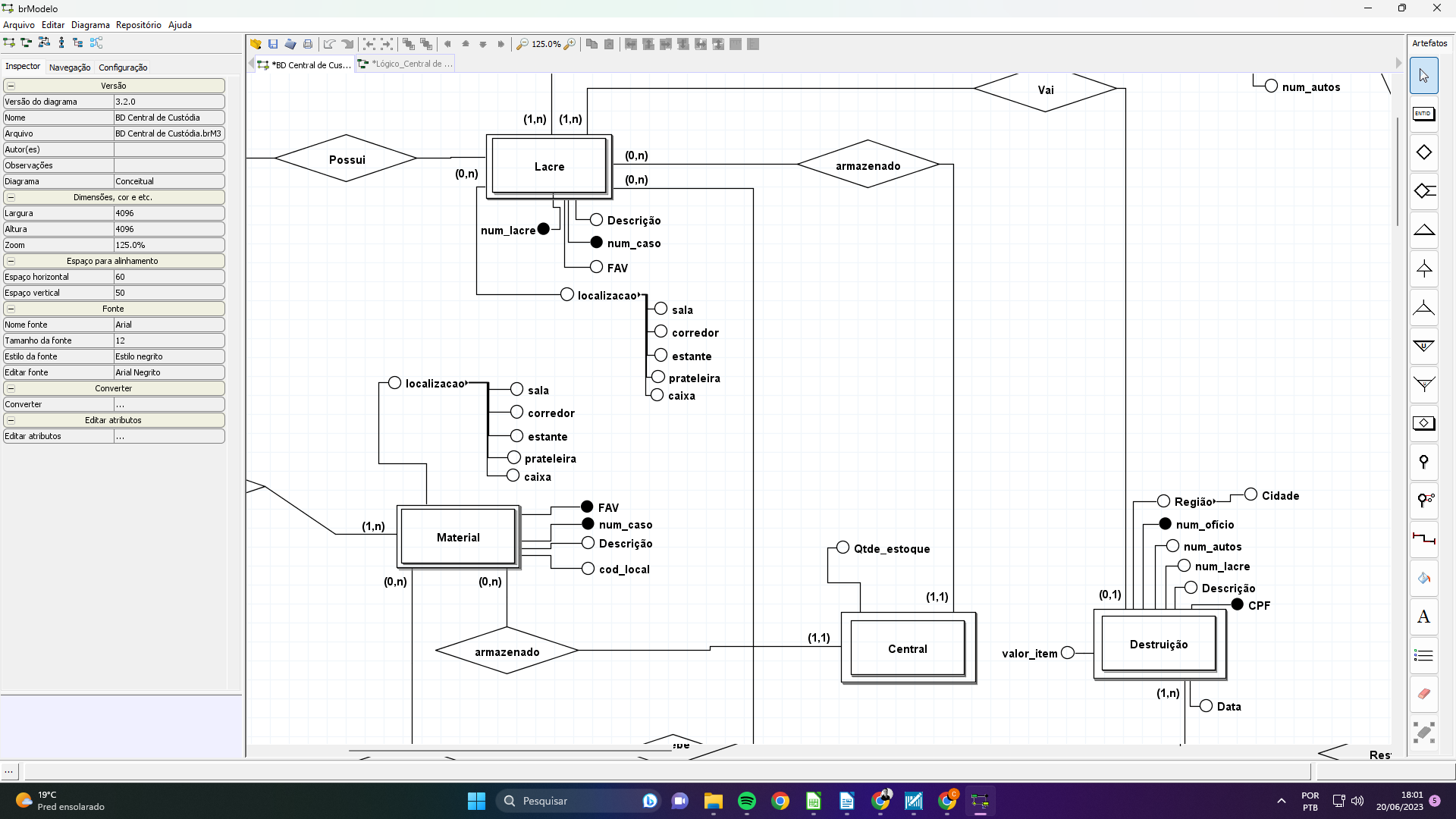Select the associative entity tool
This screenshot has height=819, width=1456.
1423,423
